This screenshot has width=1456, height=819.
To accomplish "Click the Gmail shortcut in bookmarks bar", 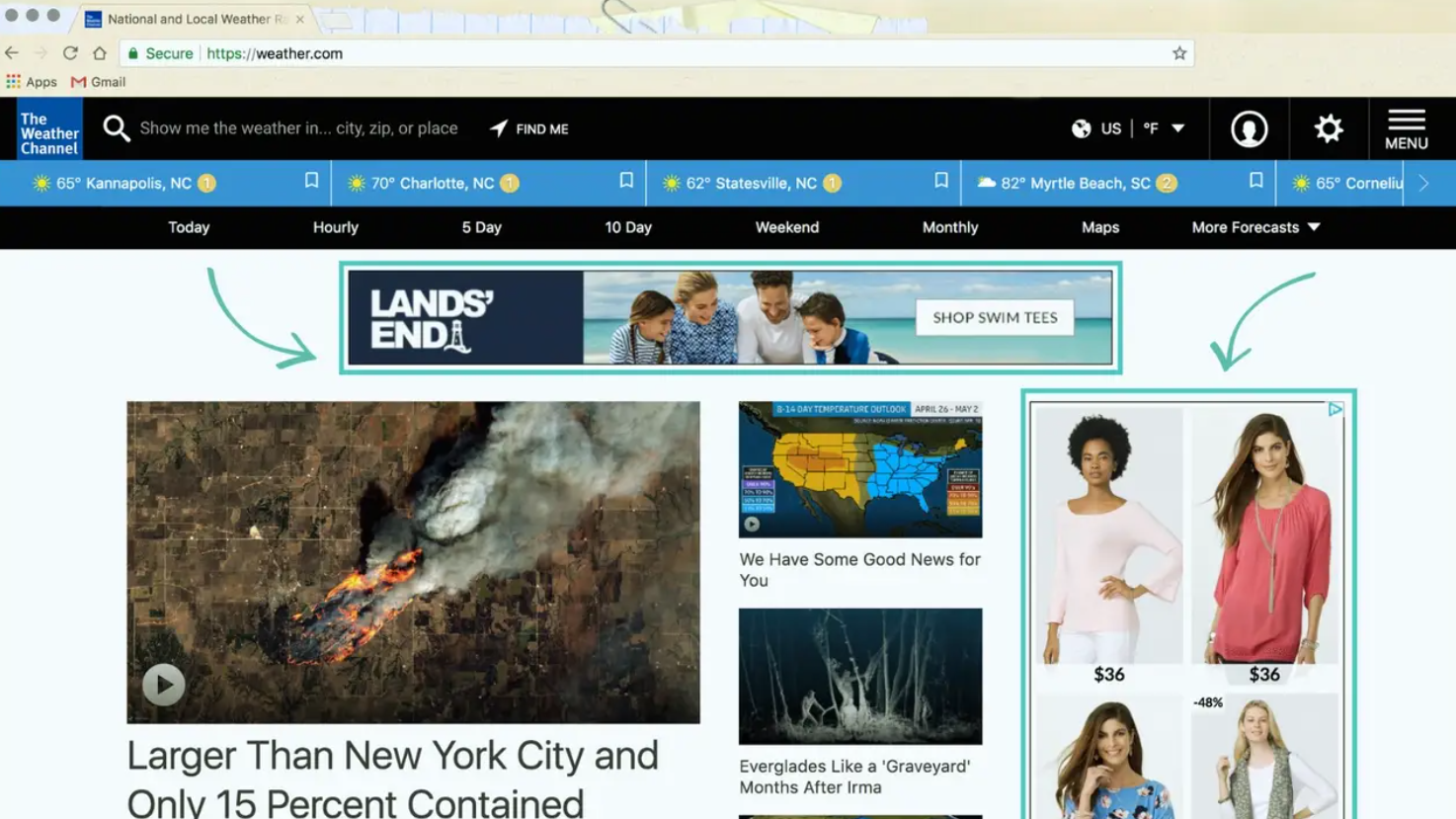I will pyautogui.click(x=98, y=82).
